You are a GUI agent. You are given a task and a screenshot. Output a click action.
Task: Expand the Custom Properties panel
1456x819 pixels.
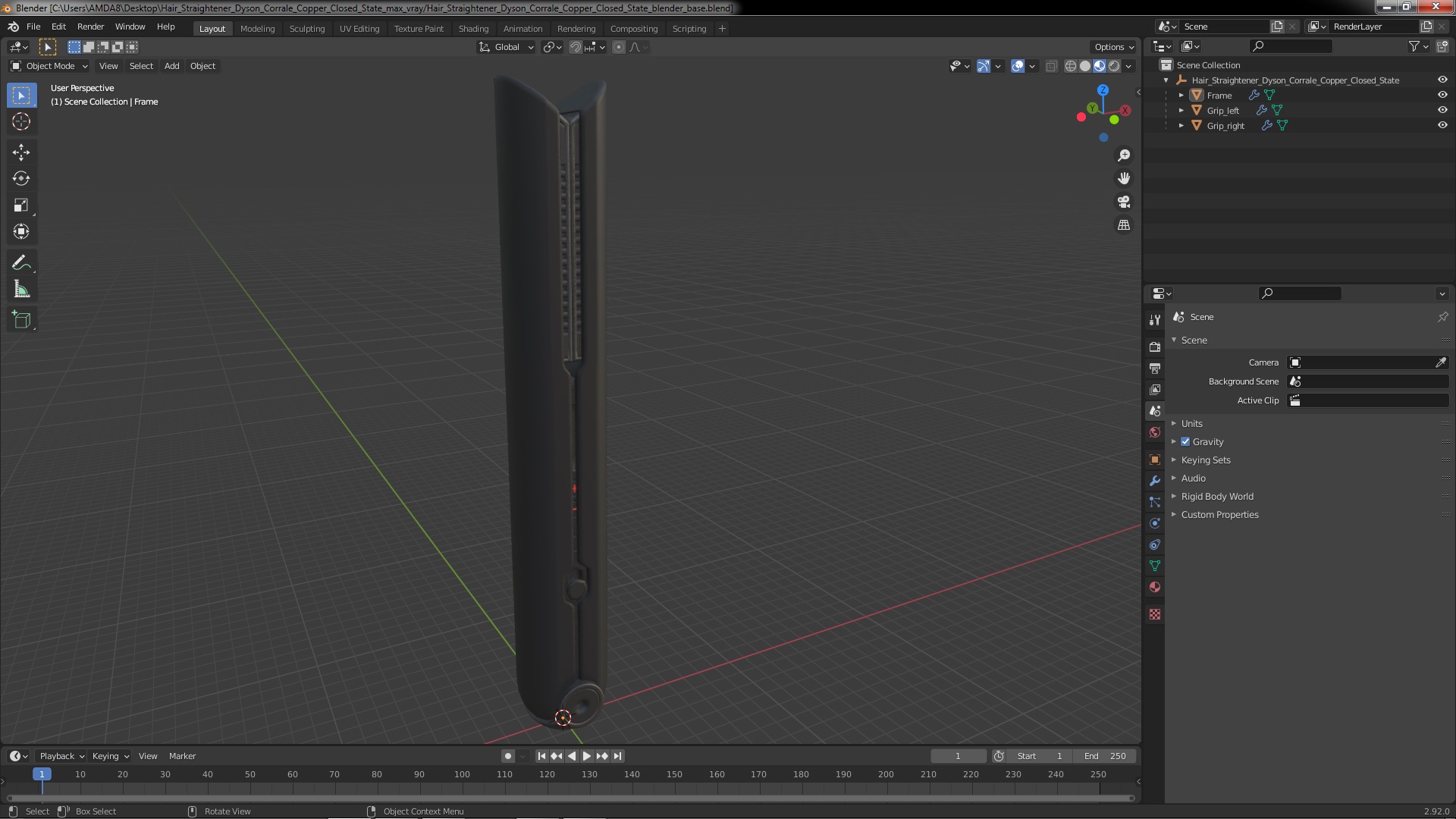coord(1219,515)
